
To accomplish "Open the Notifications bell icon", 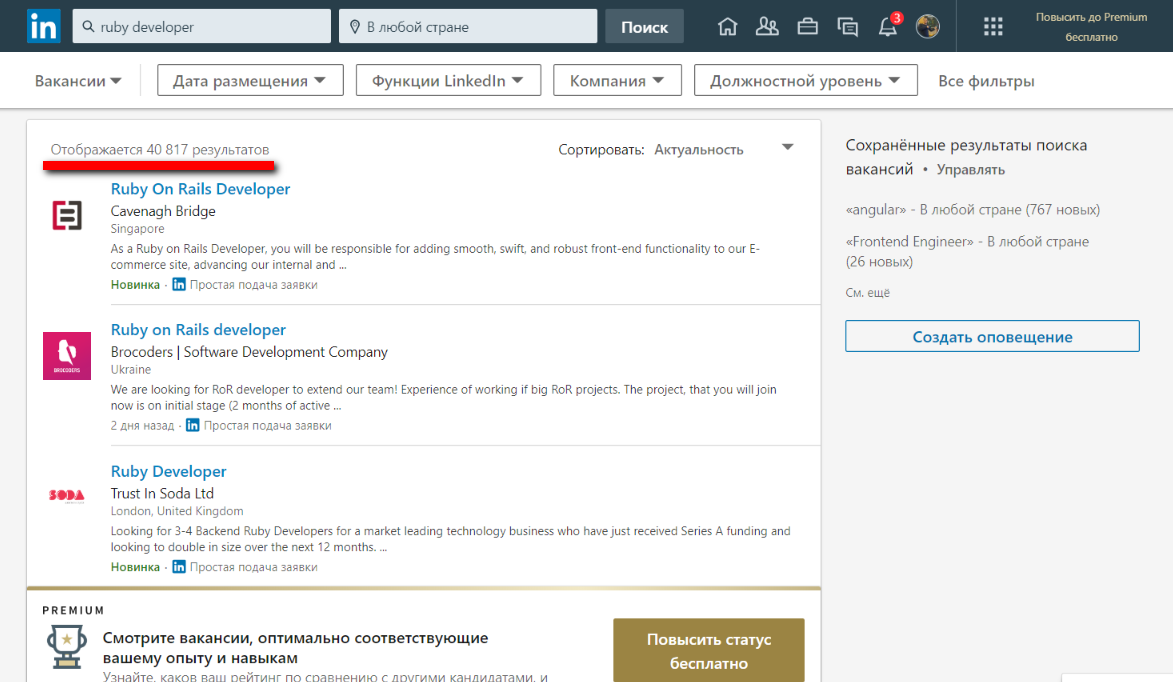I will (888, 27).
